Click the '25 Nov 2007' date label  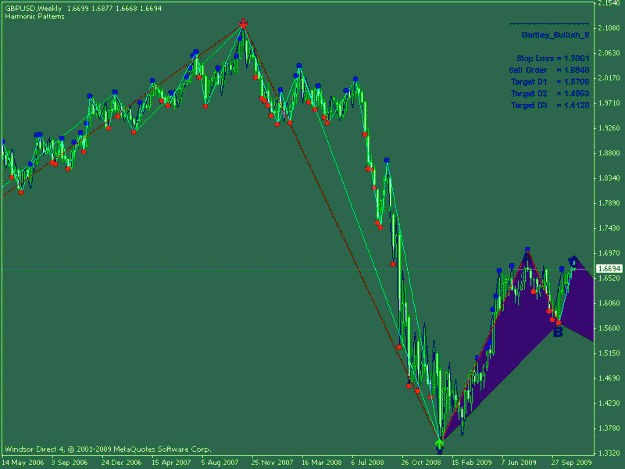(272, 463)
